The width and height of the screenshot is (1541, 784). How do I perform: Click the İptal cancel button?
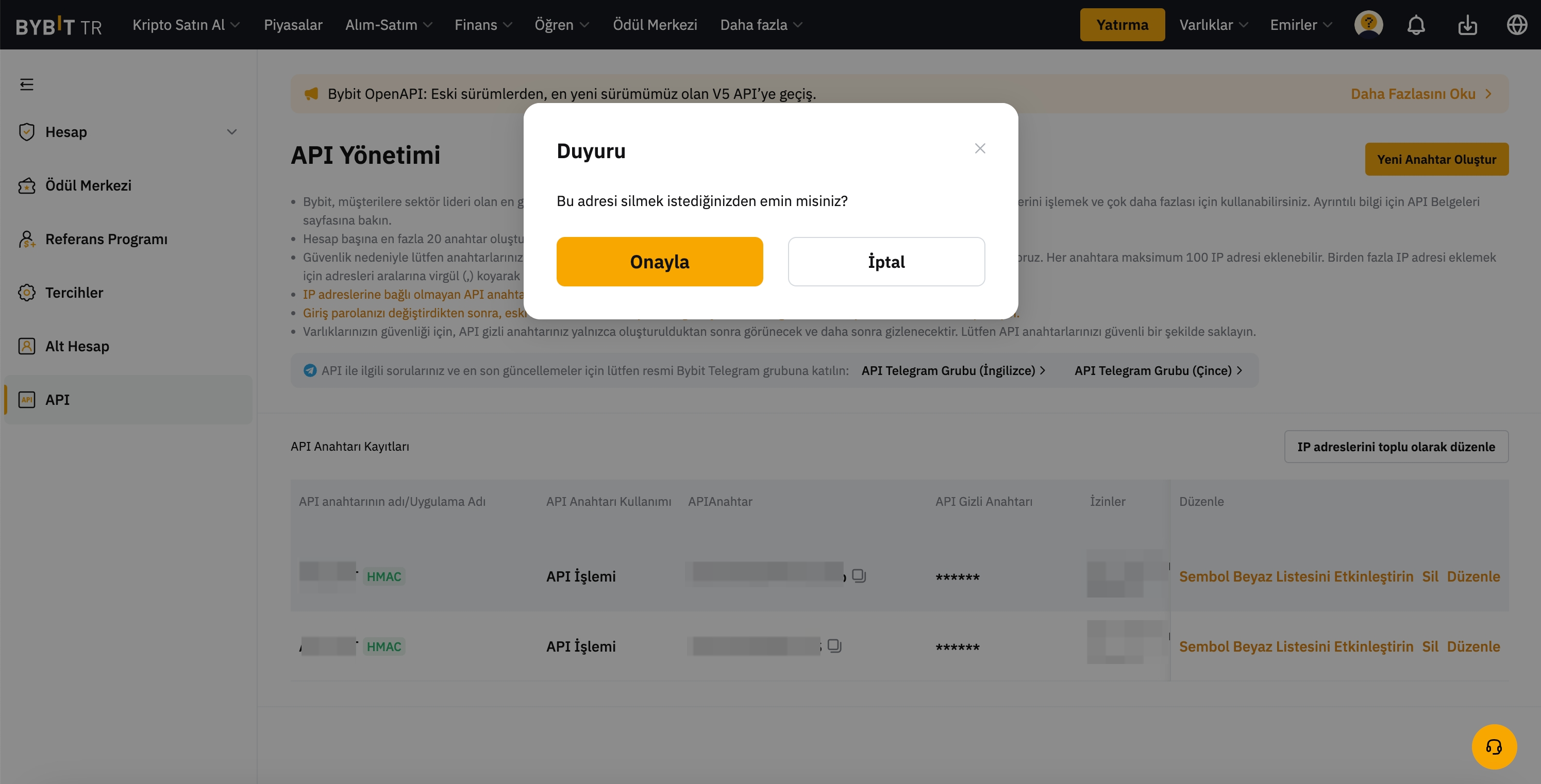[x=886, y=261]
